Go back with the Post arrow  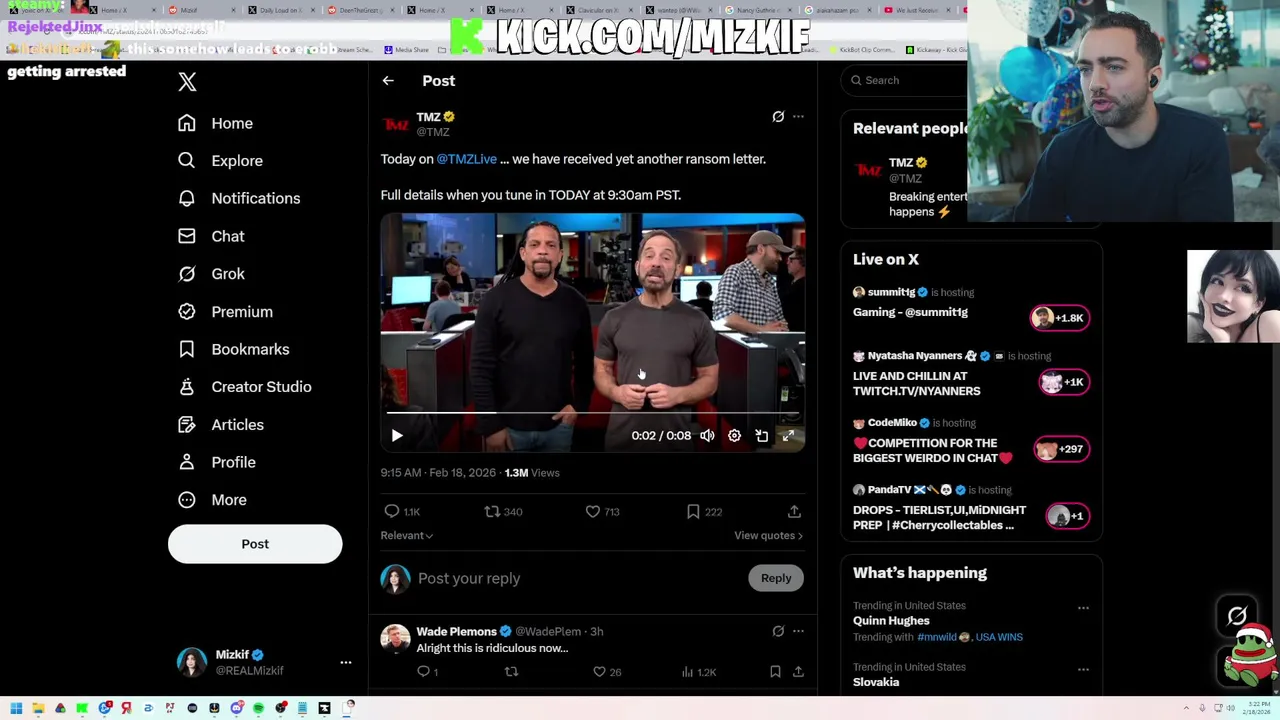tap(388, 81)
